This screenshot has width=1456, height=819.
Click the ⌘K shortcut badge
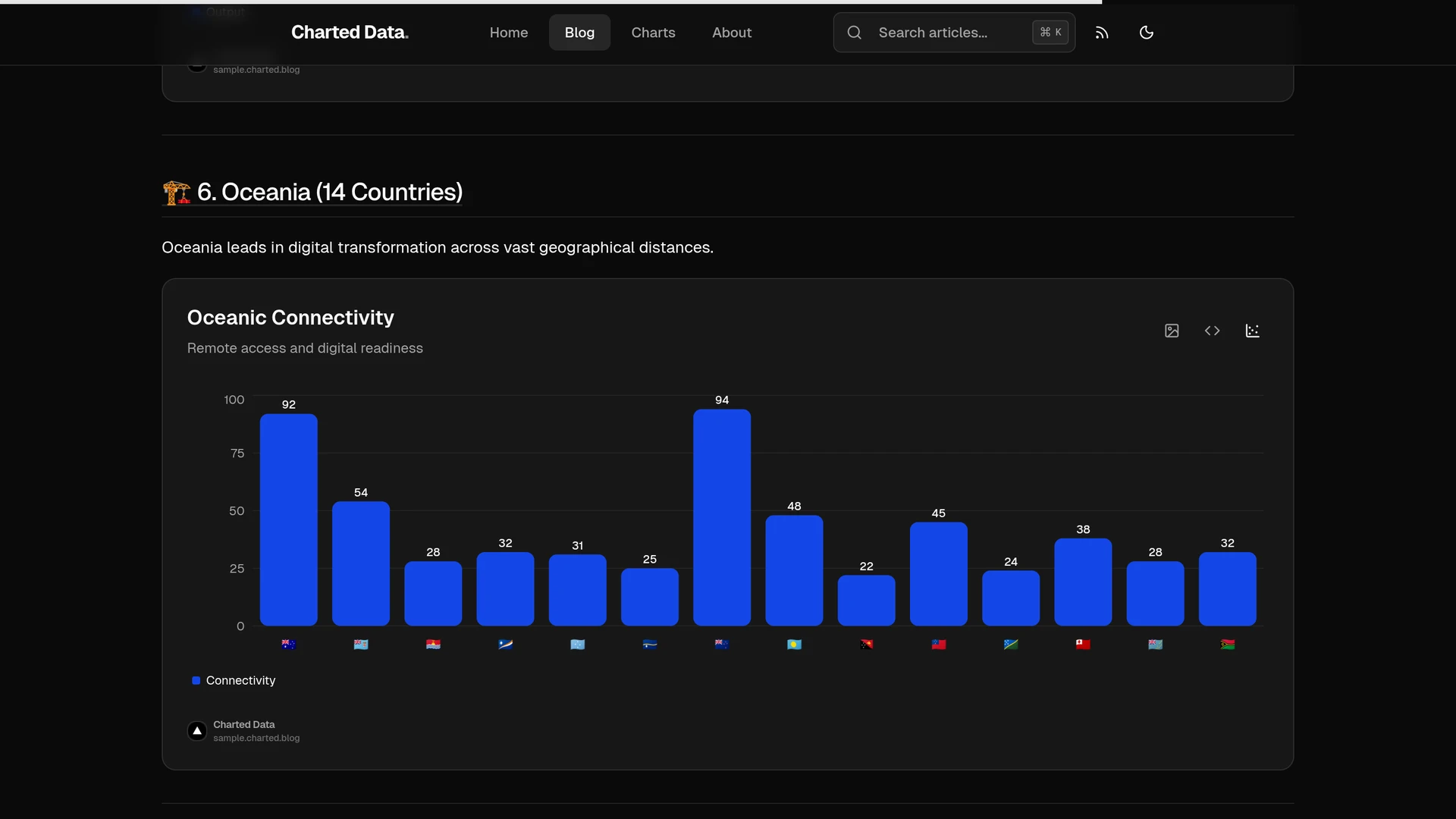tap(1050, 33)
